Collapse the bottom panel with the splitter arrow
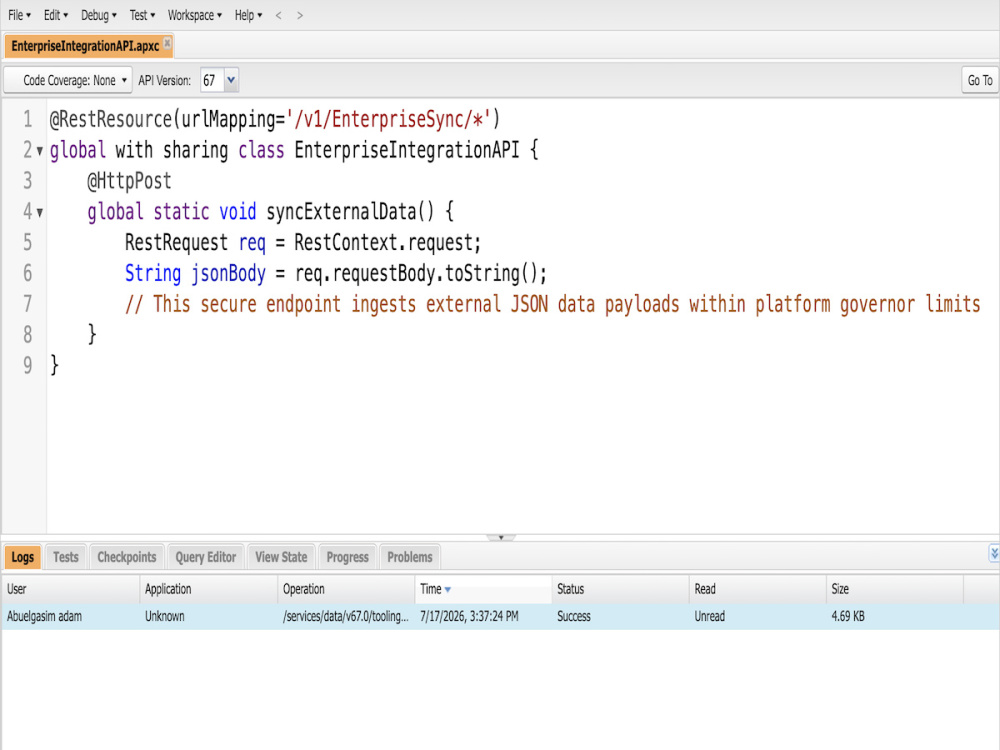Image resolution: width=1000 pixels, height=750 pixels. click(x=501, y=538)
